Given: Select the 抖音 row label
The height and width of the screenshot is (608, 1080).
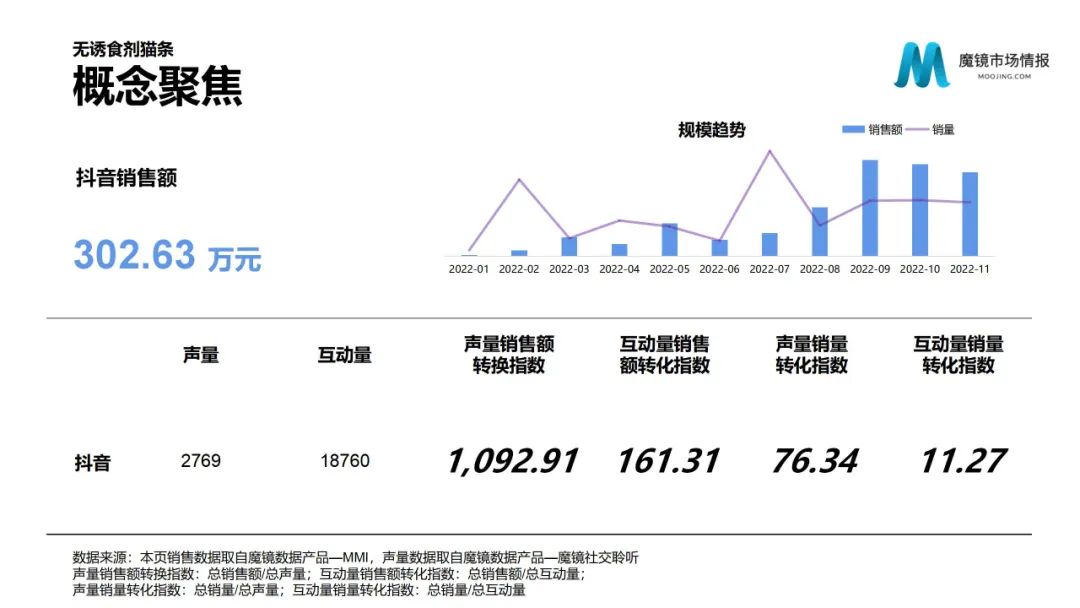Looking at the screenshot, I should click(93, 462).
